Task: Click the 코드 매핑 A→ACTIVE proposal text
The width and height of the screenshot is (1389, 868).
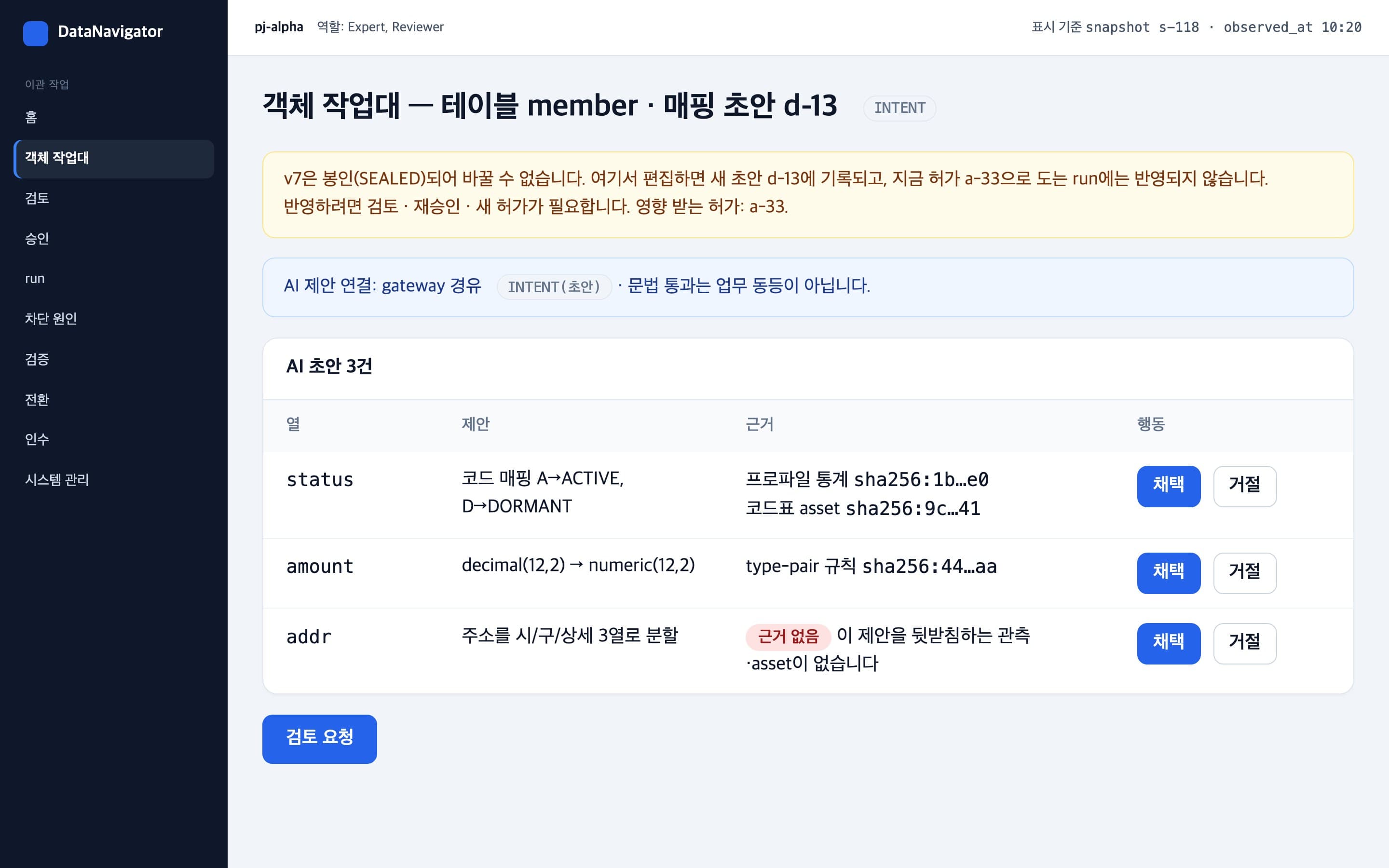Action: tap(543, 492)
